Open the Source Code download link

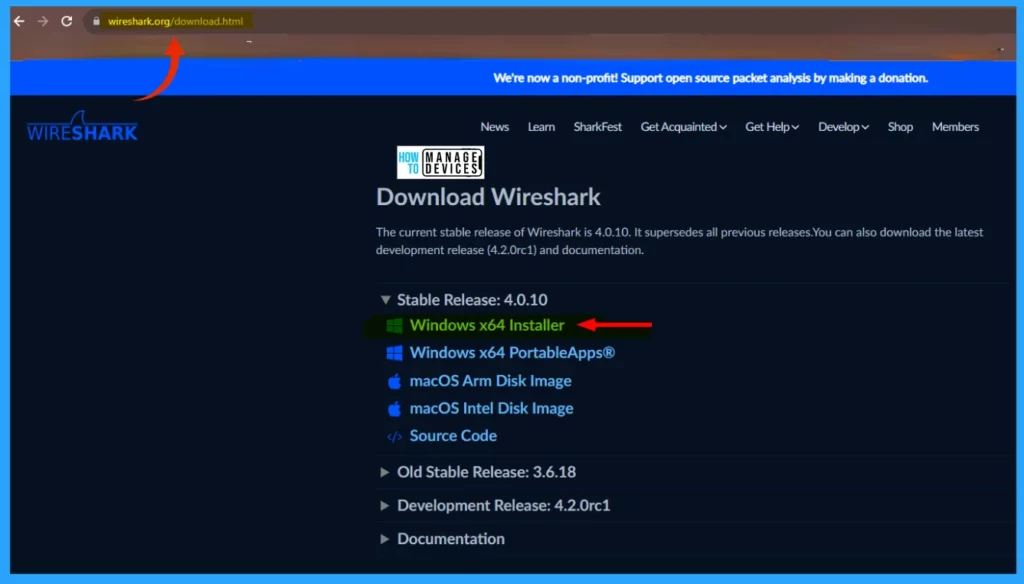[453, 436]
